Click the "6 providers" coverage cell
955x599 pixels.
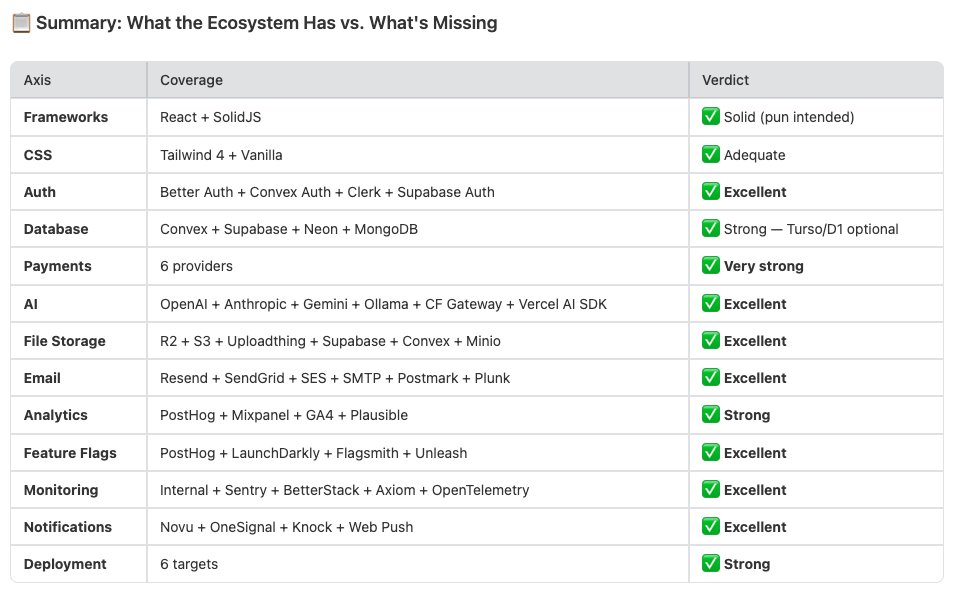click(418, 266)
